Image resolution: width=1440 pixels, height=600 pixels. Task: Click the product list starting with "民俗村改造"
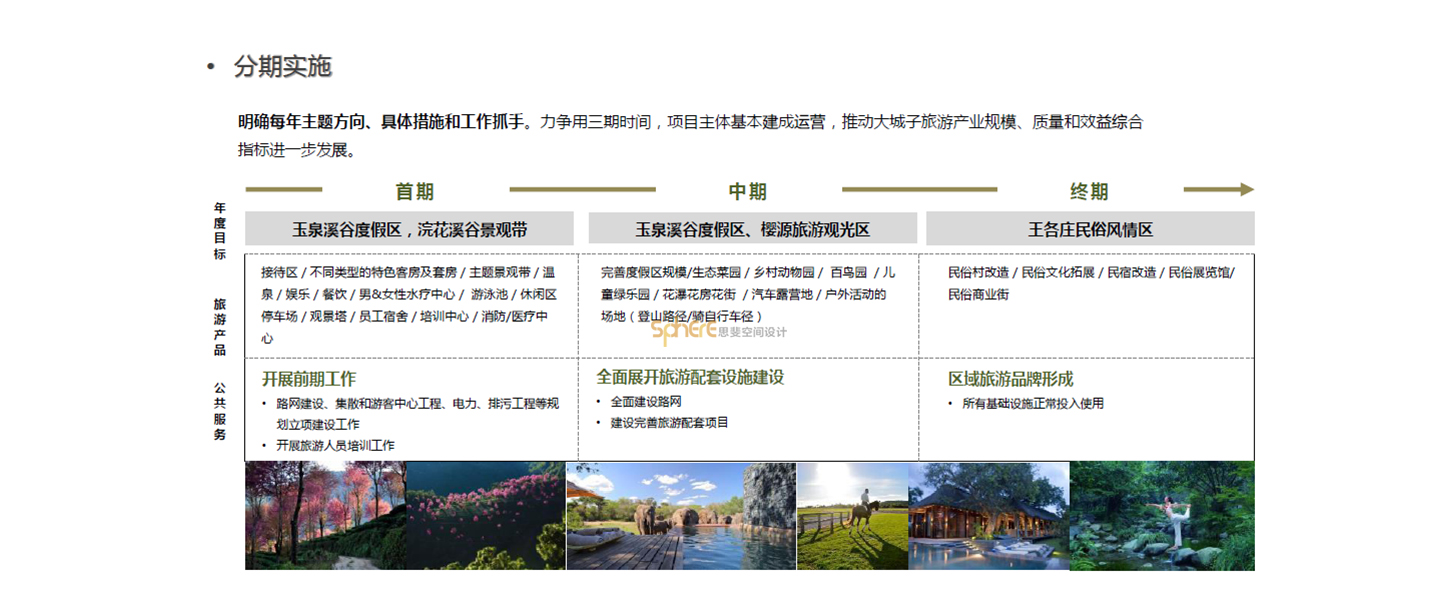(1091, 283)
